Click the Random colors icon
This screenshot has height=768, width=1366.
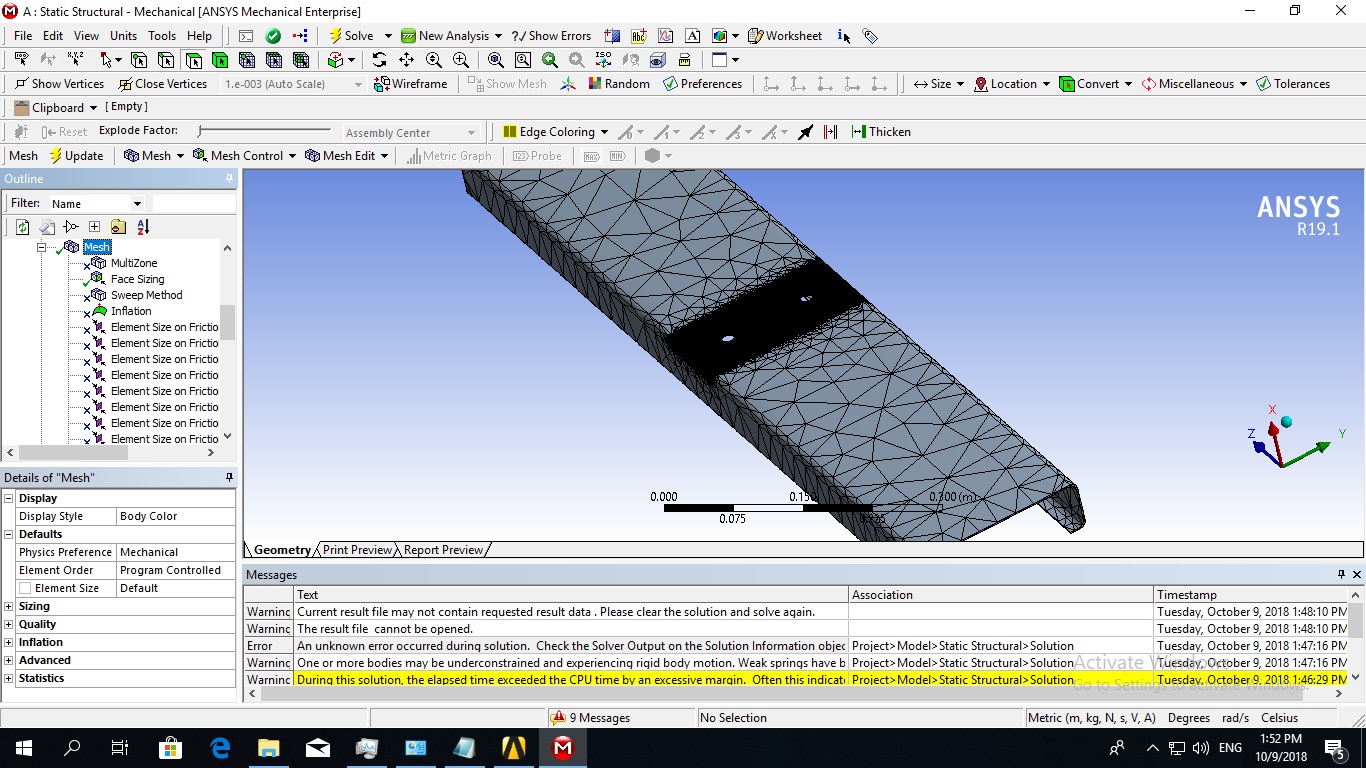click(595, 84)
